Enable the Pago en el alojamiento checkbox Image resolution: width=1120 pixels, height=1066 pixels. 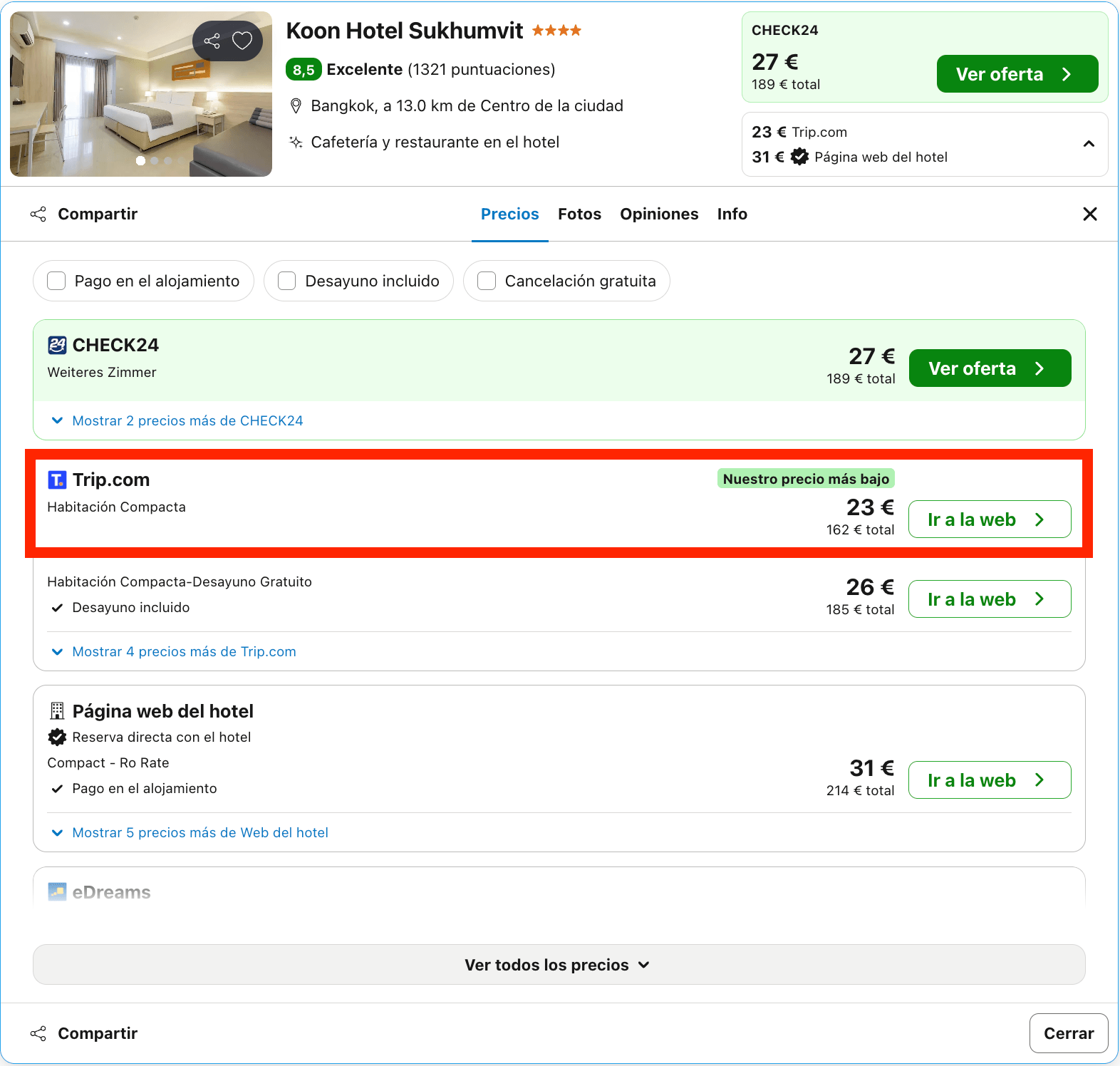click(56, 281)
